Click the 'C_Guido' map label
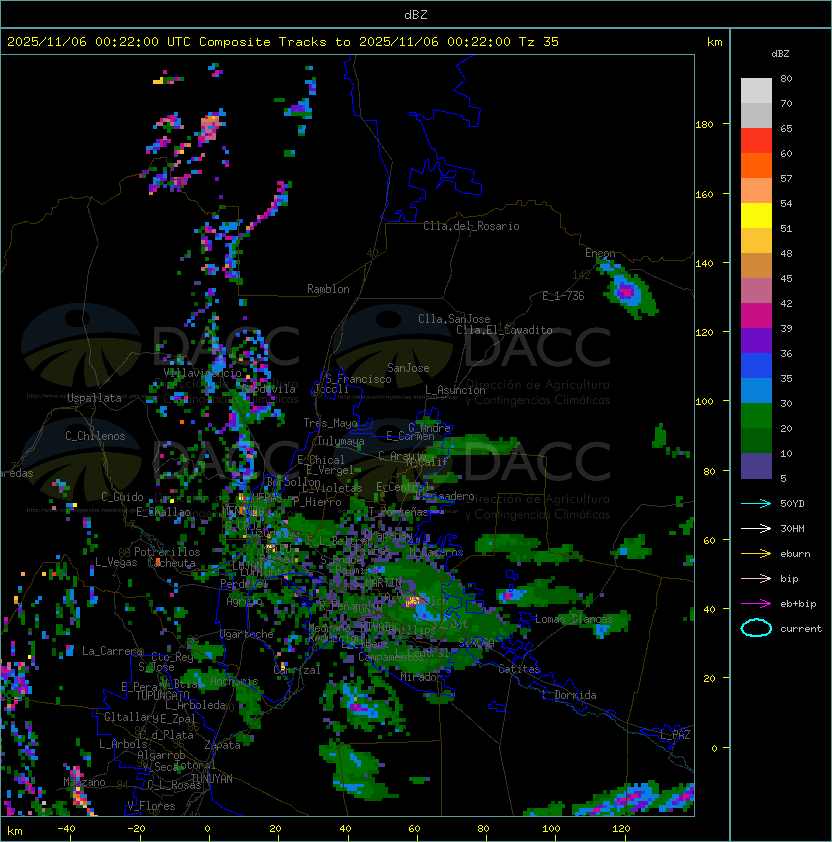Screen dimensions: 832x842 point(122,497)
